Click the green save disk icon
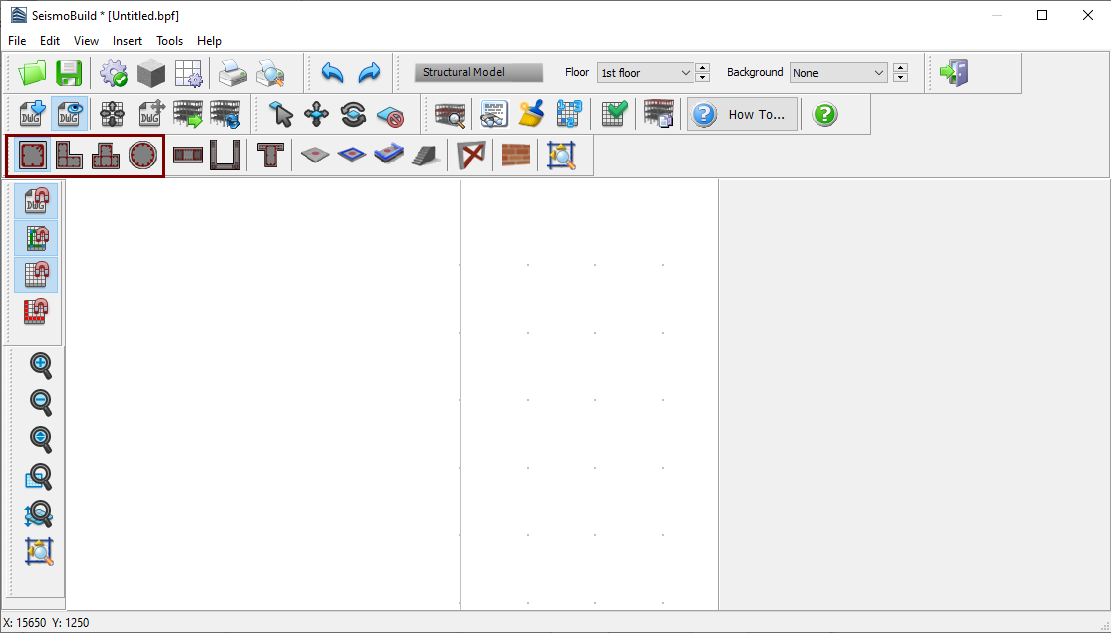The image size is (1111, 633). click(x=69, y=73)
